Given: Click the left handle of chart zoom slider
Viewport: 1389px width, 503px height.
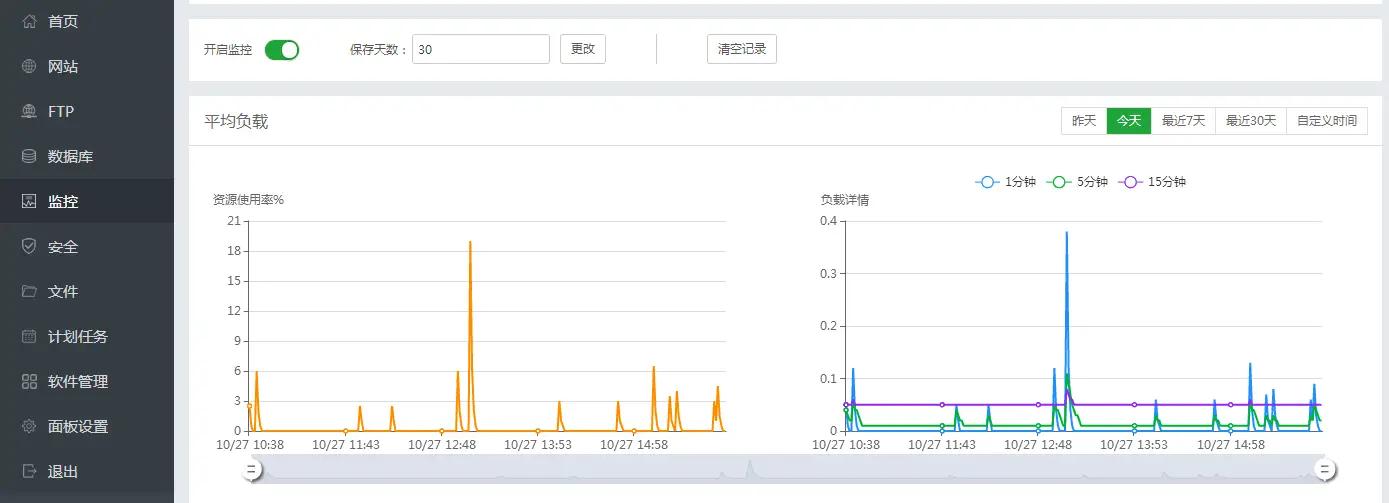Looking at the screenshot, I should pyautogui.click(x=252, y=469).
